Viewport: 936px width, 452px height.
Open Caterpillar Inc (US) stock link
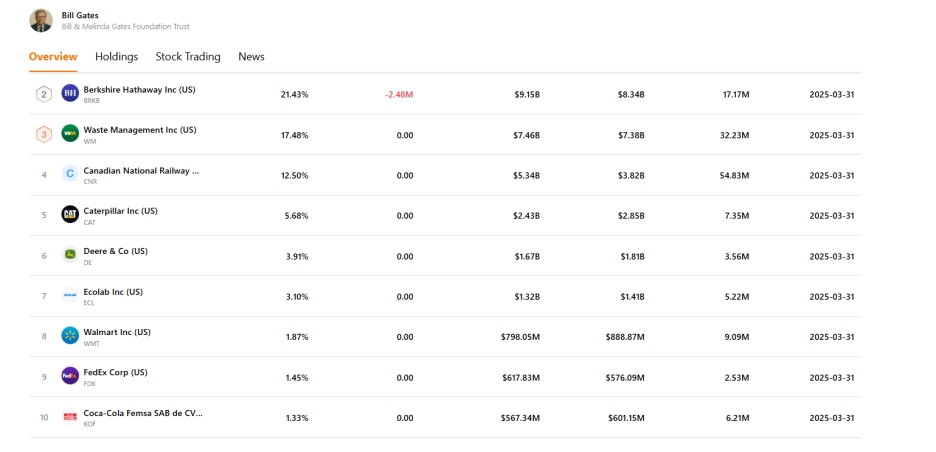(121, 211)
